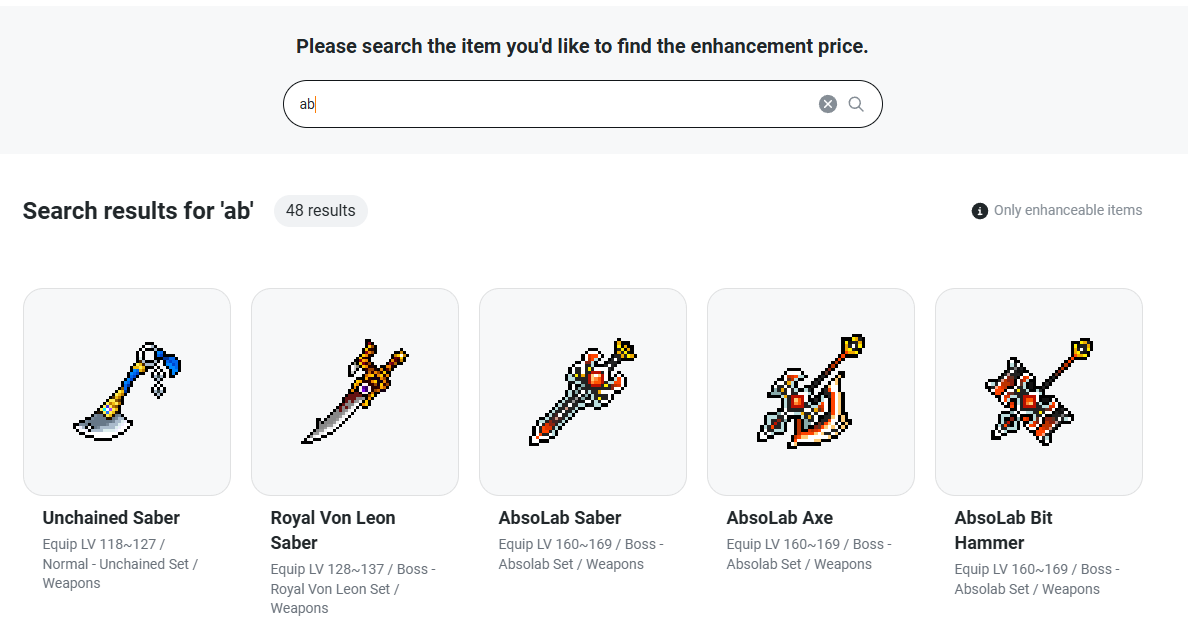
Task: Open the 'AbsoLab Axe' name link
Action: (780, 518)
